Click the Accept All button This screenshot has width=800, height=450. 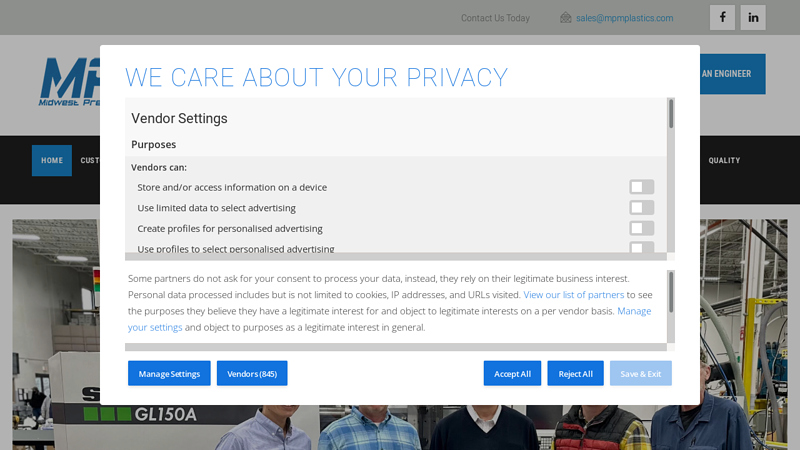coord(512,373)
